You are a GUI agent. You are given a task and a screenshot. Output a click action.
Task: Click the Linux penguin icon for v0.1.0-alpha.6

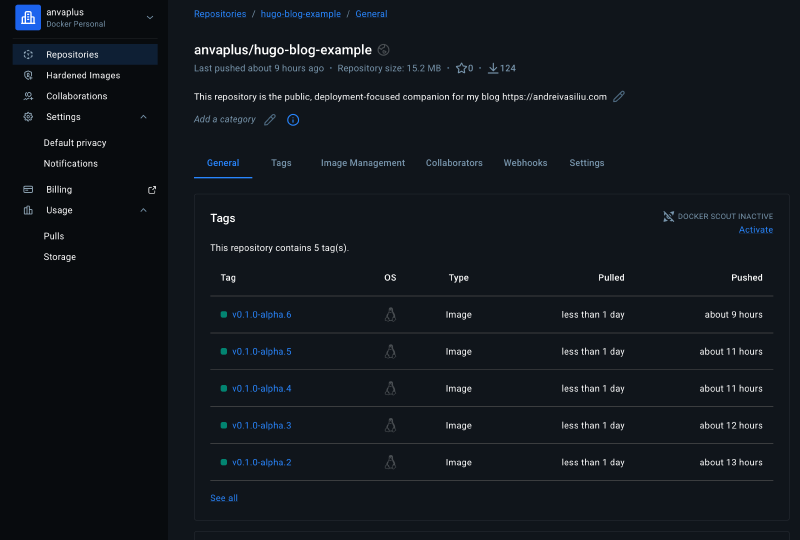(390, 314)
